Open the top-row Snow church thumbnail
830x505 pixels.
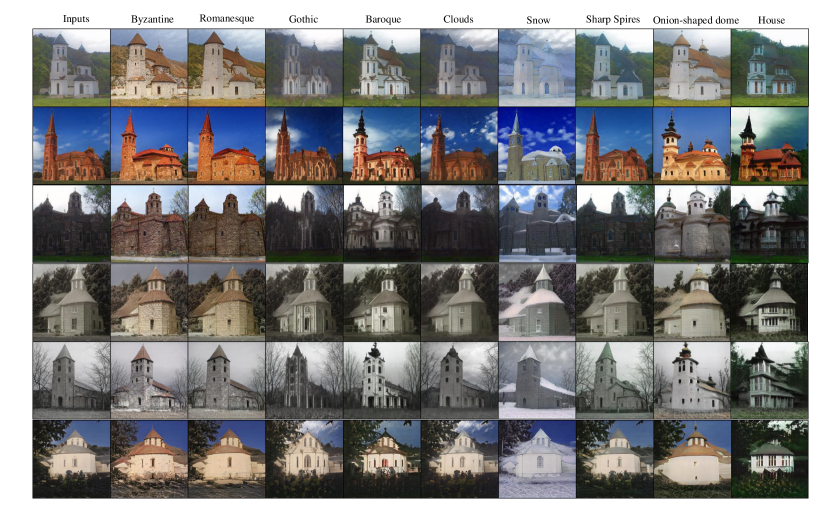[536, 68]
